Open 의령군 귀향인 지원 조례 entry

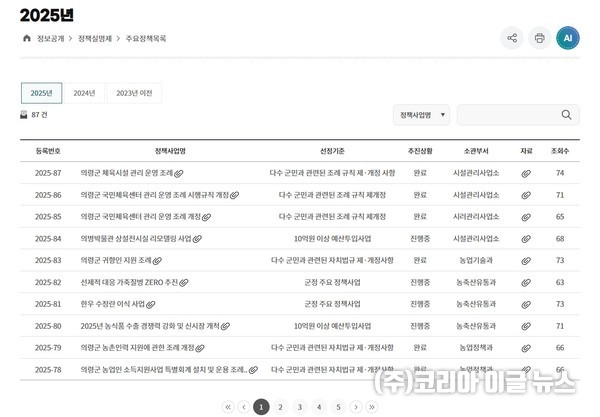(116, 260)
